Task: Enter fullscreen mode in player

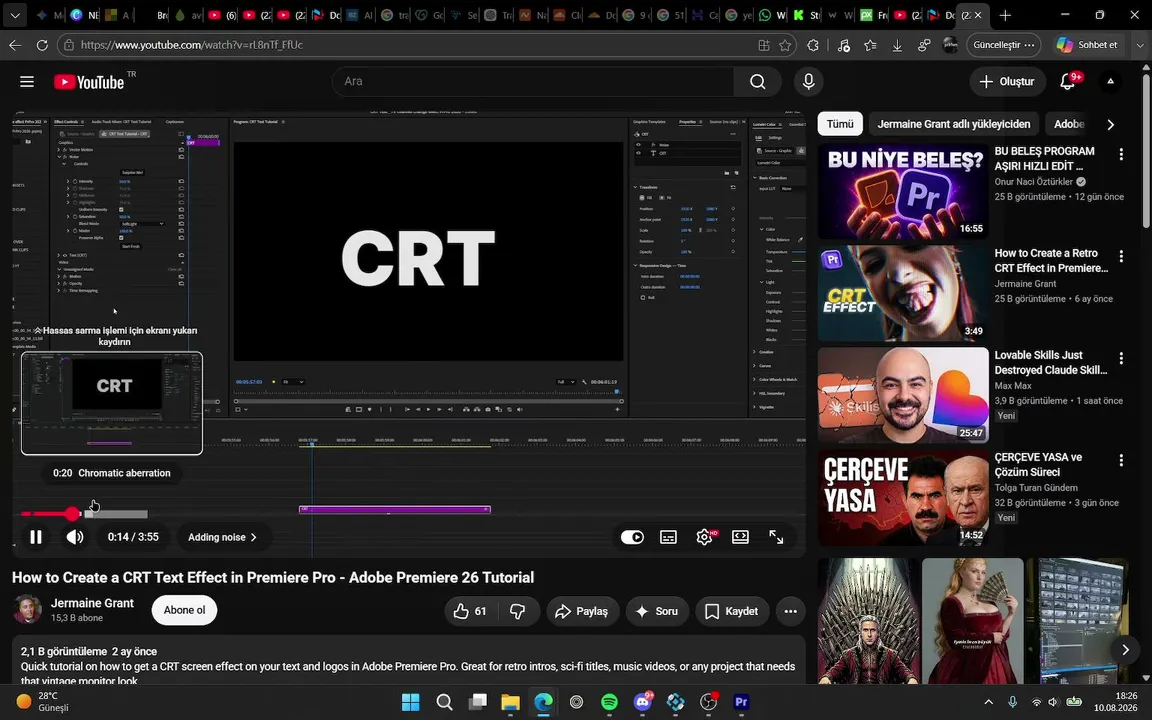Action: [x=777, y=537]
